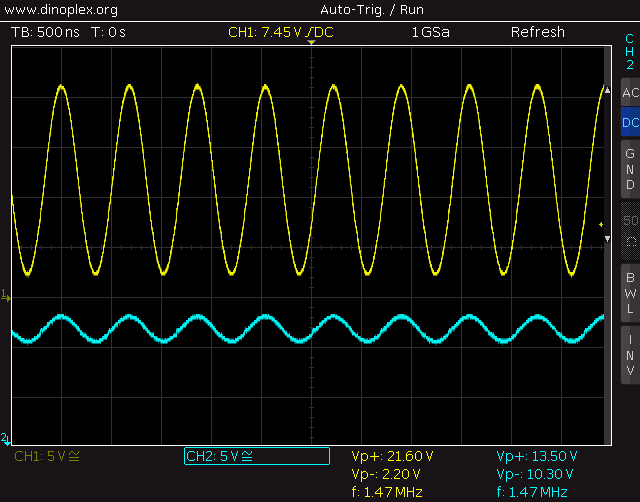This screenshot has height=502, width=640.
Task: Click the trigger position marker at top center
Action: 311,45
